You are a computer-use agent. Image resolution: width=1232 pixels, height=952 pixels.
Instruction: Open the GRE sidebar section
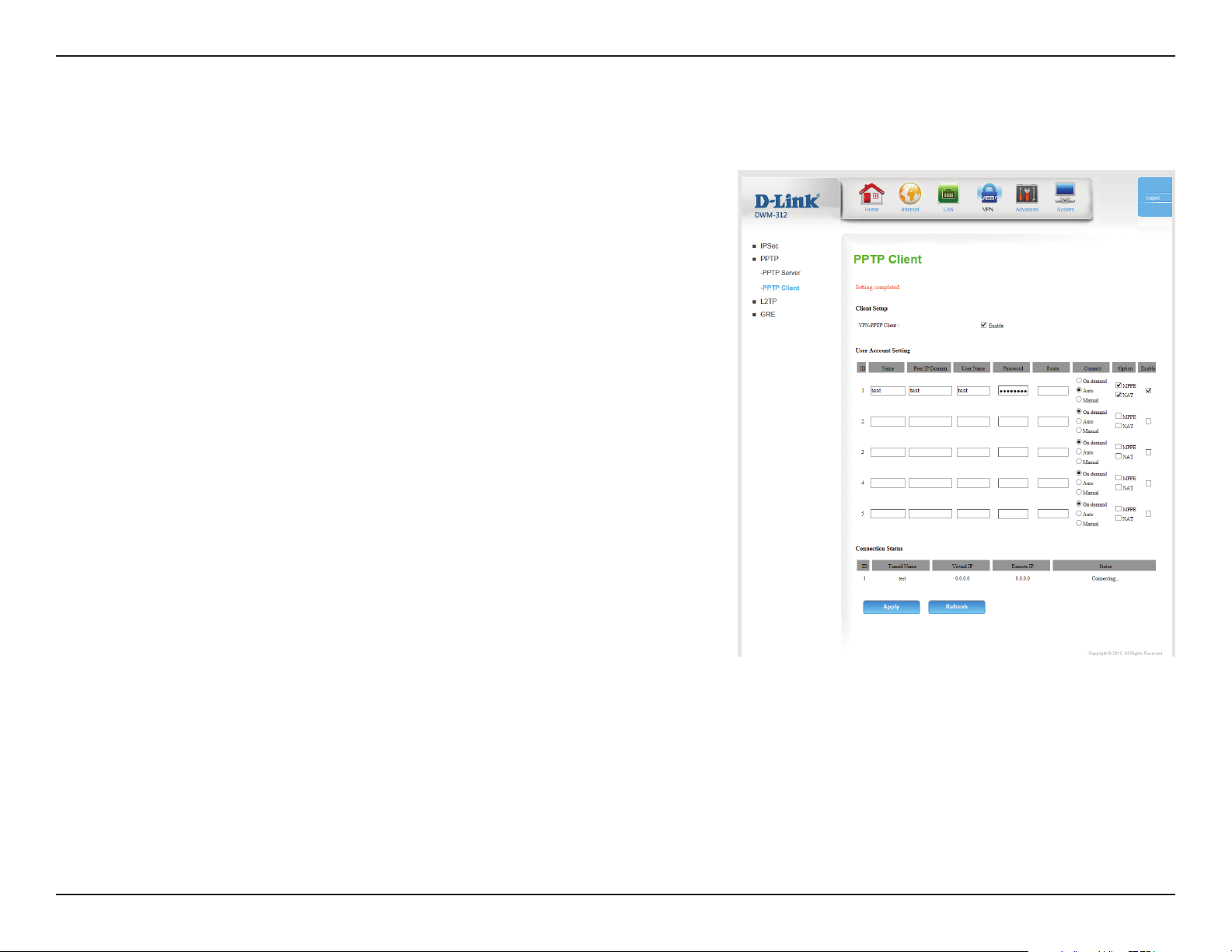tap(767, 315)
